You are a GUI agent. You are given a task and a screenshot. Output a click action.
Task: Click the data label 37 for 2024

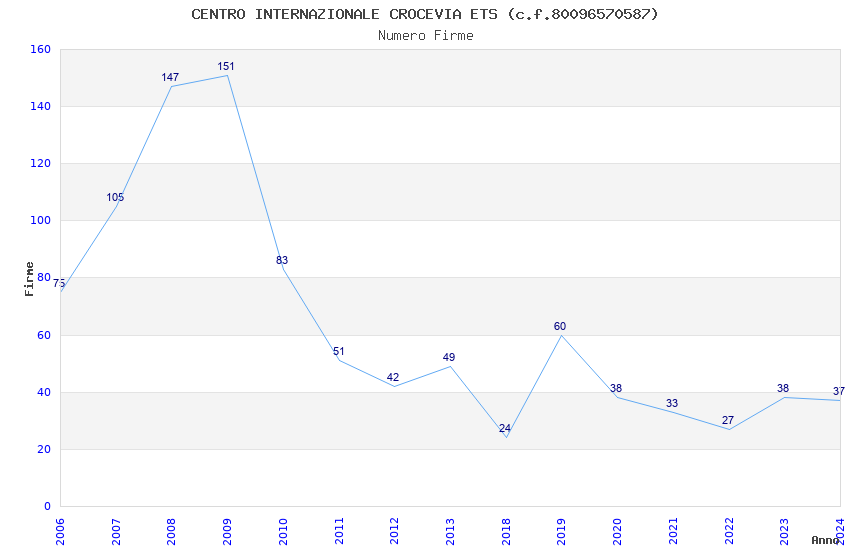(x=839, y=391)
